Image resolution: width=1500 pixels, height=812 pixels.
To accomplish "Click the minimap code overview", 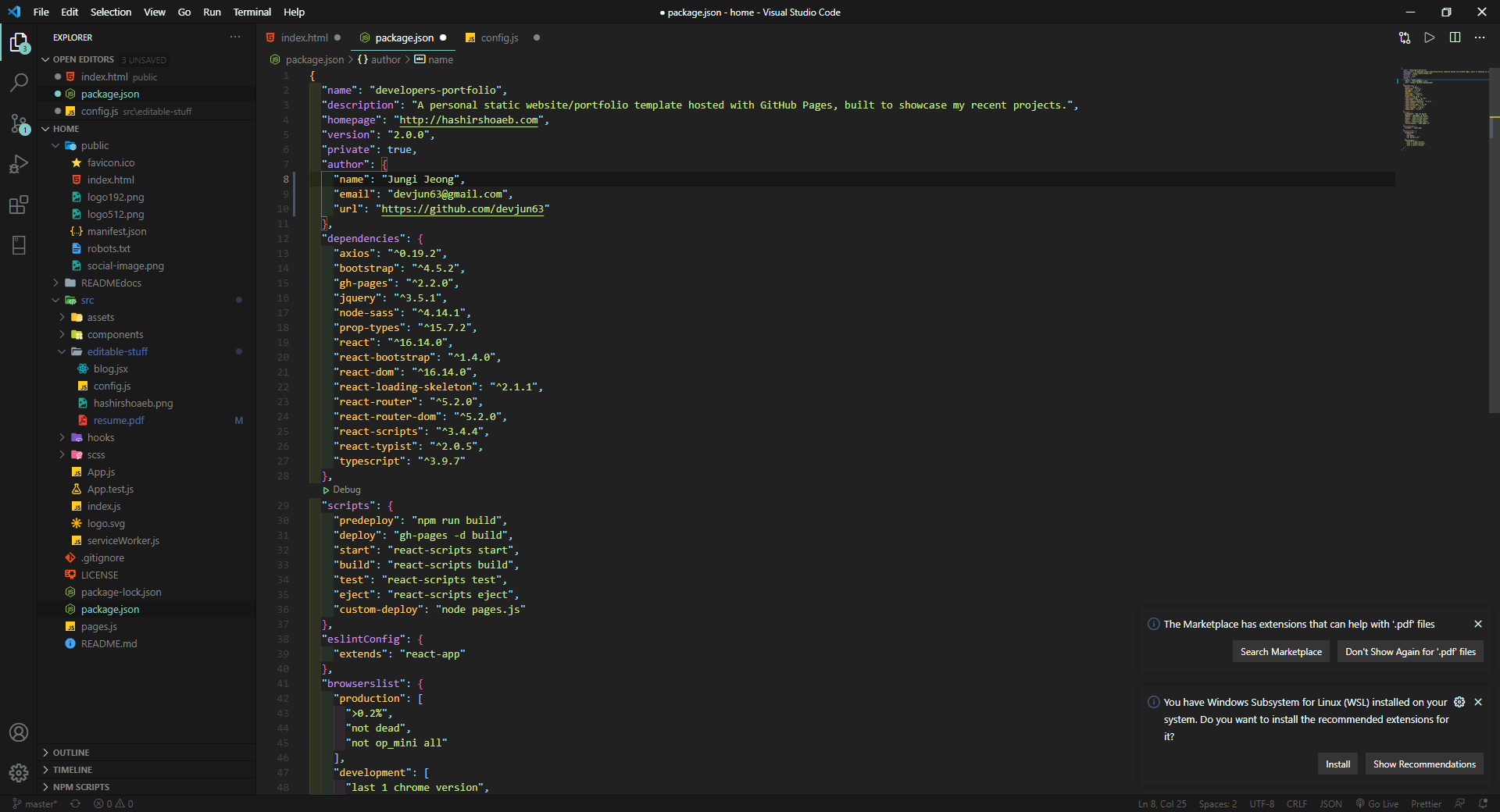I will [x=1442, y=109].
